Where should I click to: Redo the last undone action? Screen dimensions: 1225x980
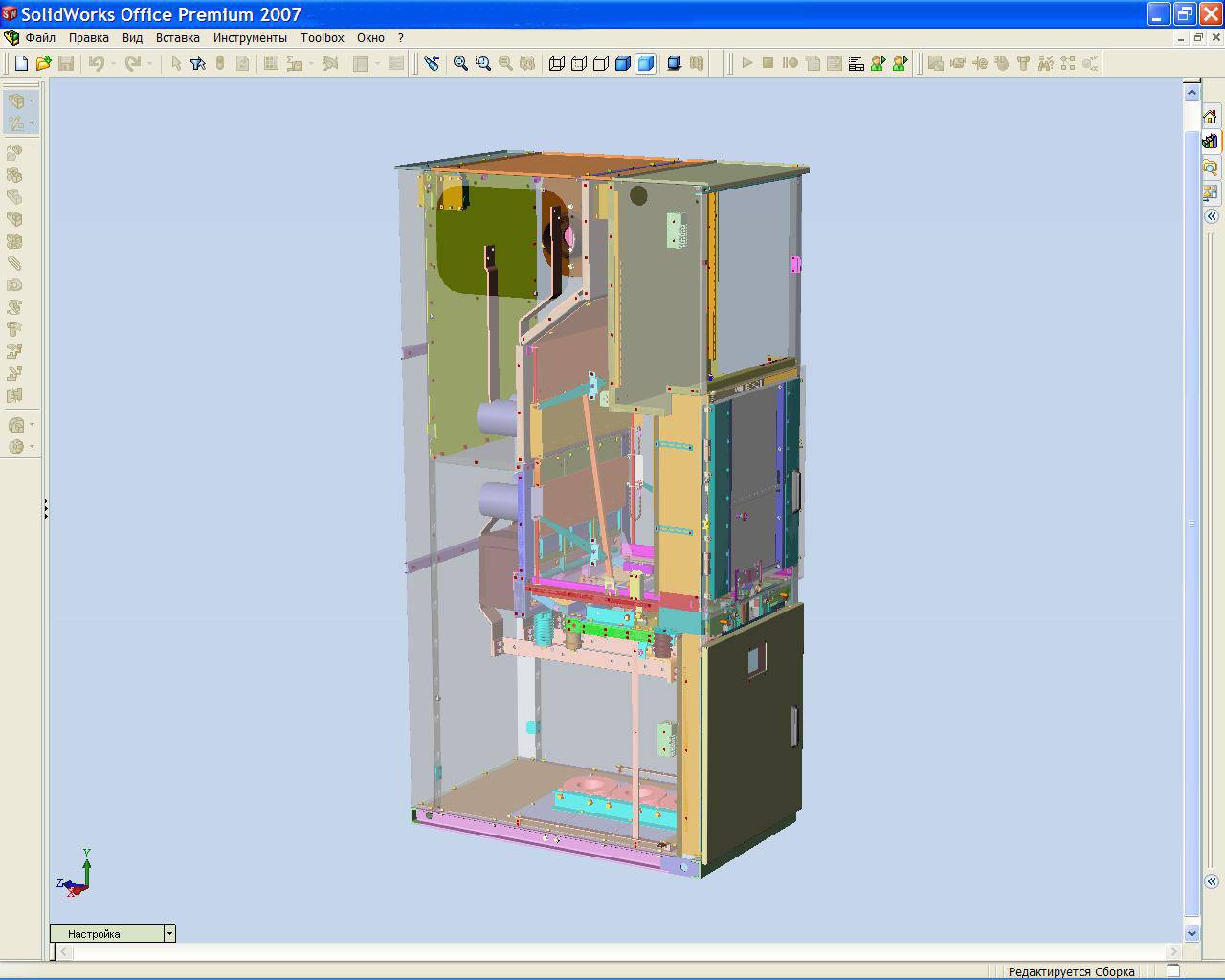click(132, 63)
